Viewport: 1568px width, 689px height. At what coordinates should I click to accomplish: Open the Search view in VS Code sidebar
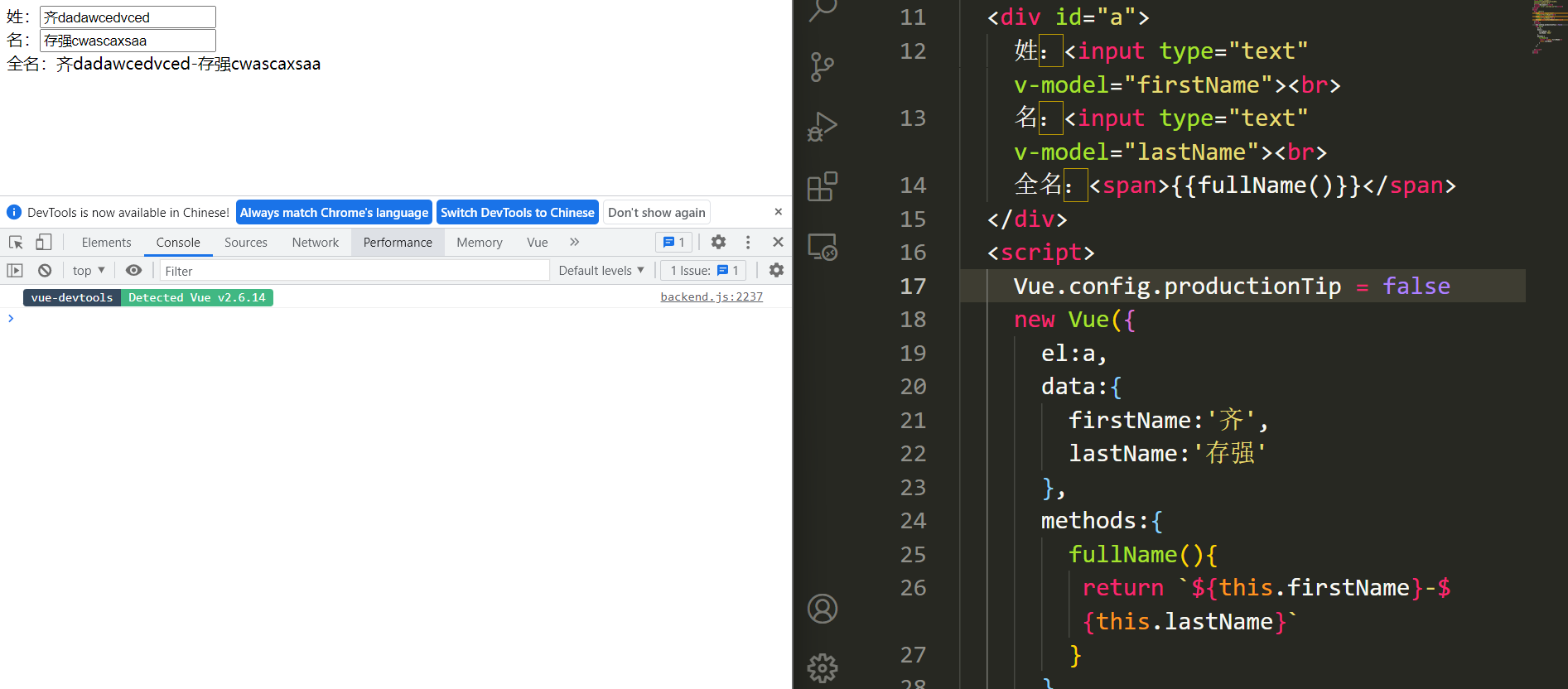tap(822, 10)
